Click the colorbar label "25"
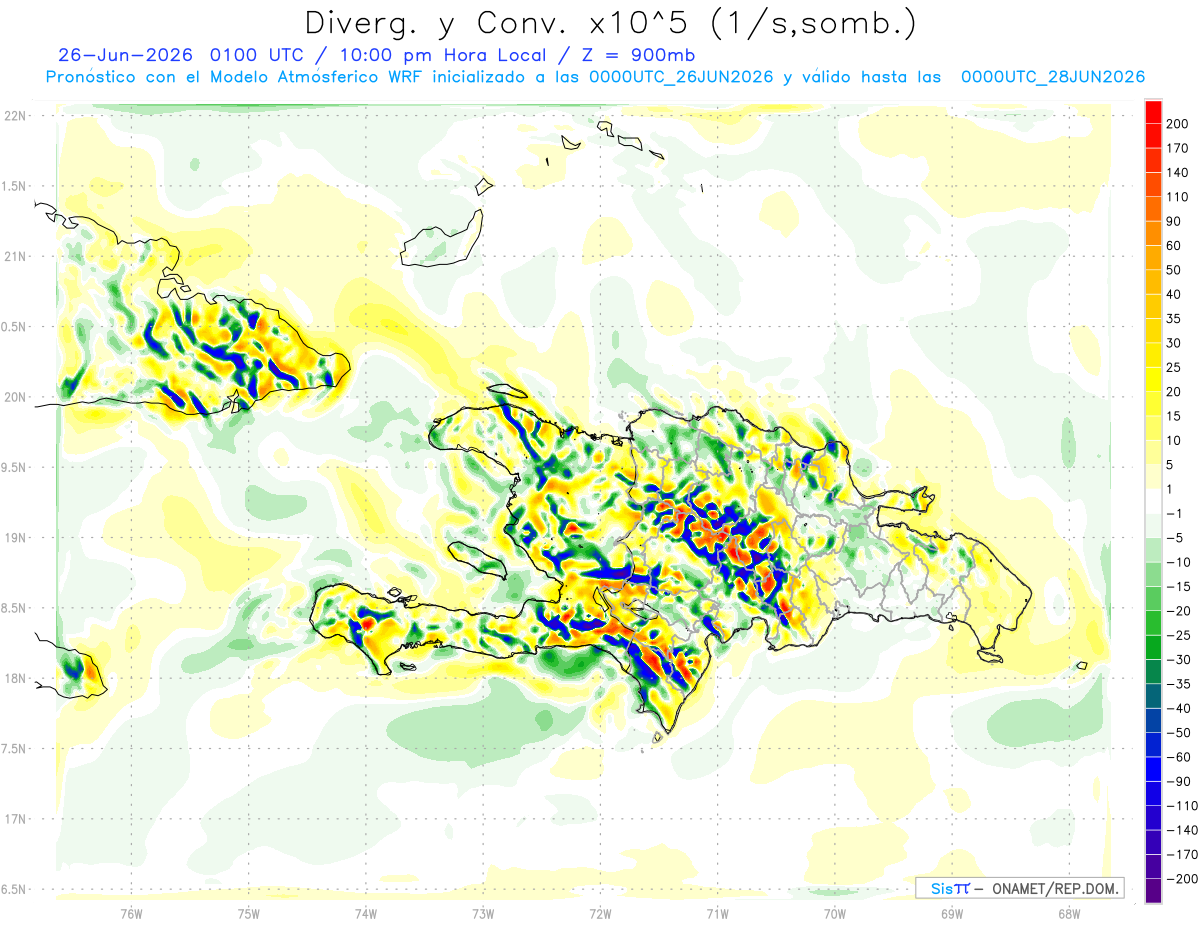The image size is (1200, 927). tap(1174, 367)
